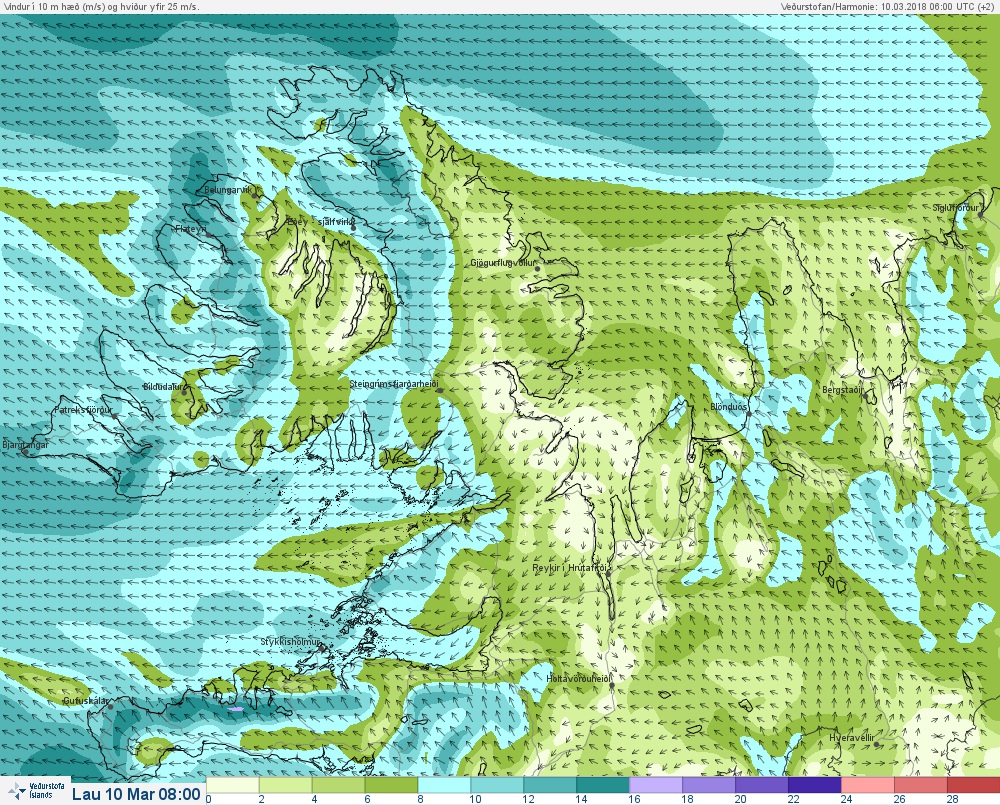Click the 10–12 m/s light teal legend swatch
The image size is (1000, 805).
pos(497,785)
